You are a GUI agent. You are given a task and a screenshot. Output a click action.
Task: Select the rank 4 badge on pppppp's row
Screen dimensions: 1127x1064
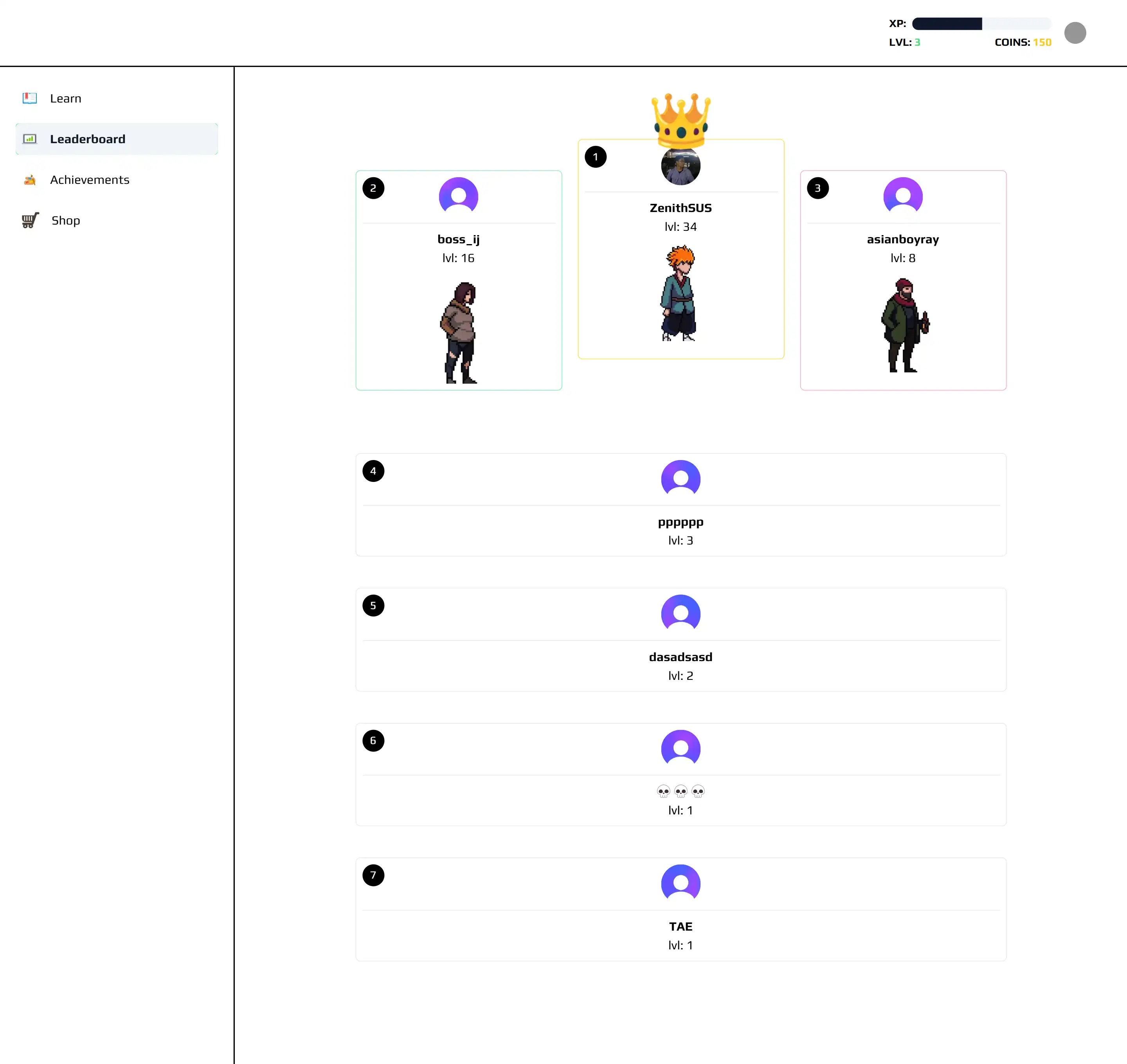pos(373,471)
